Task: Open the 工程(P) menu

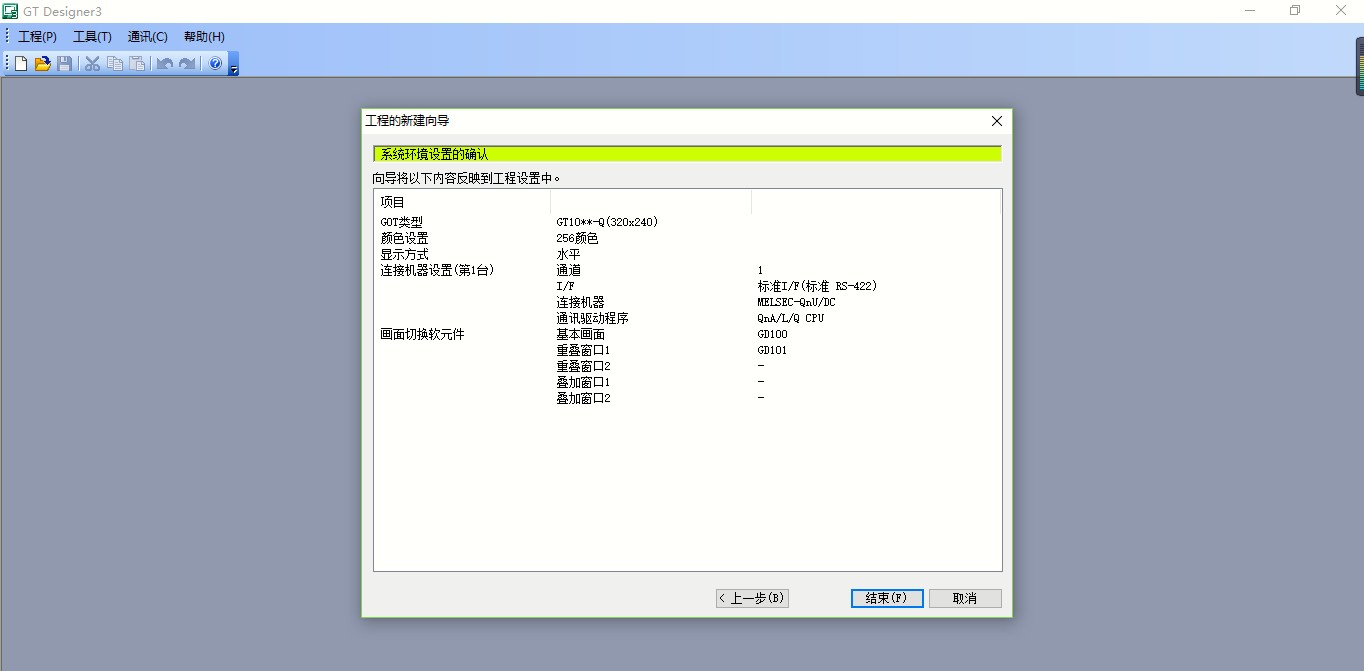Action: 36,36
